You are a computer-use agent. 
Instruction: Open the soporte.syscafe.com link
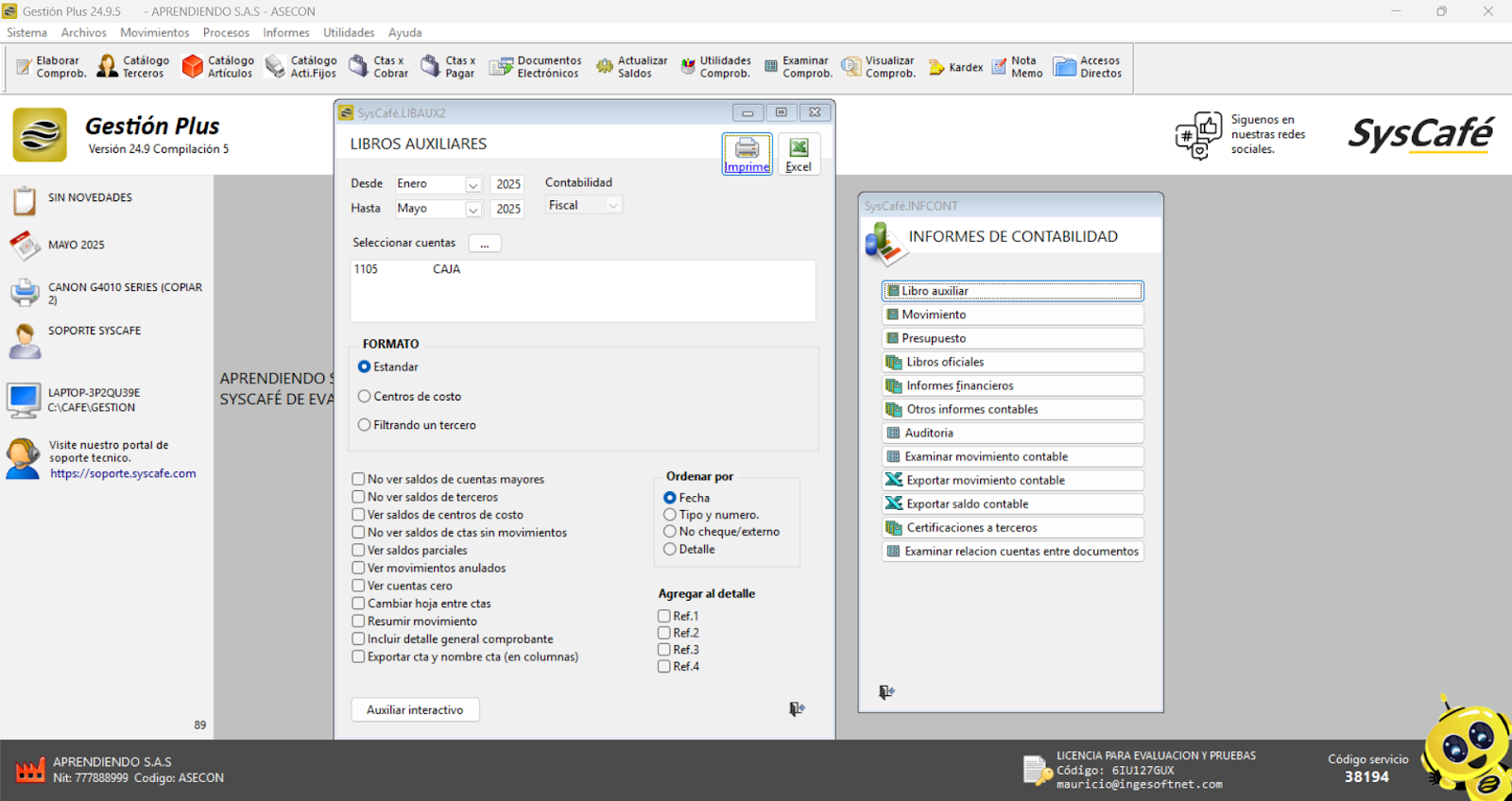click(x=123, y=473)
